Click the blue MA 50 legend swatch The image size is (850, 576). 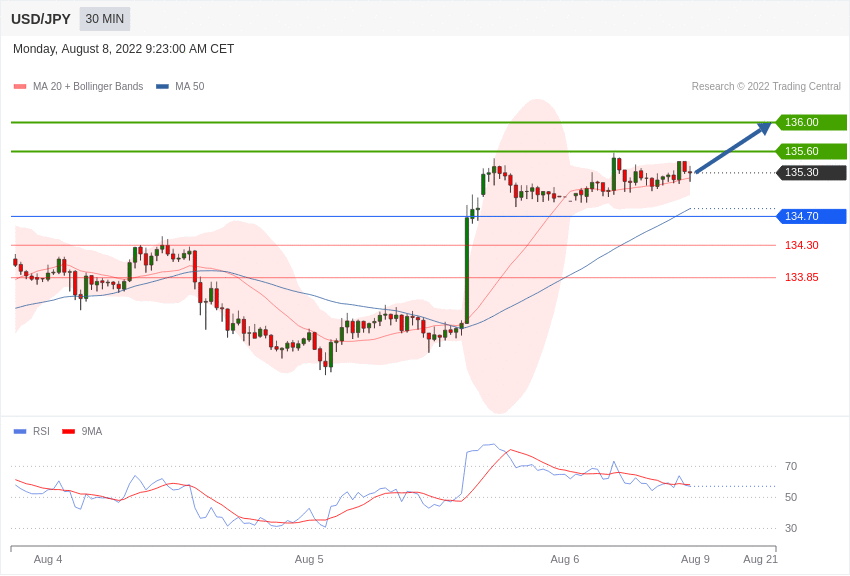coord(163,87)
